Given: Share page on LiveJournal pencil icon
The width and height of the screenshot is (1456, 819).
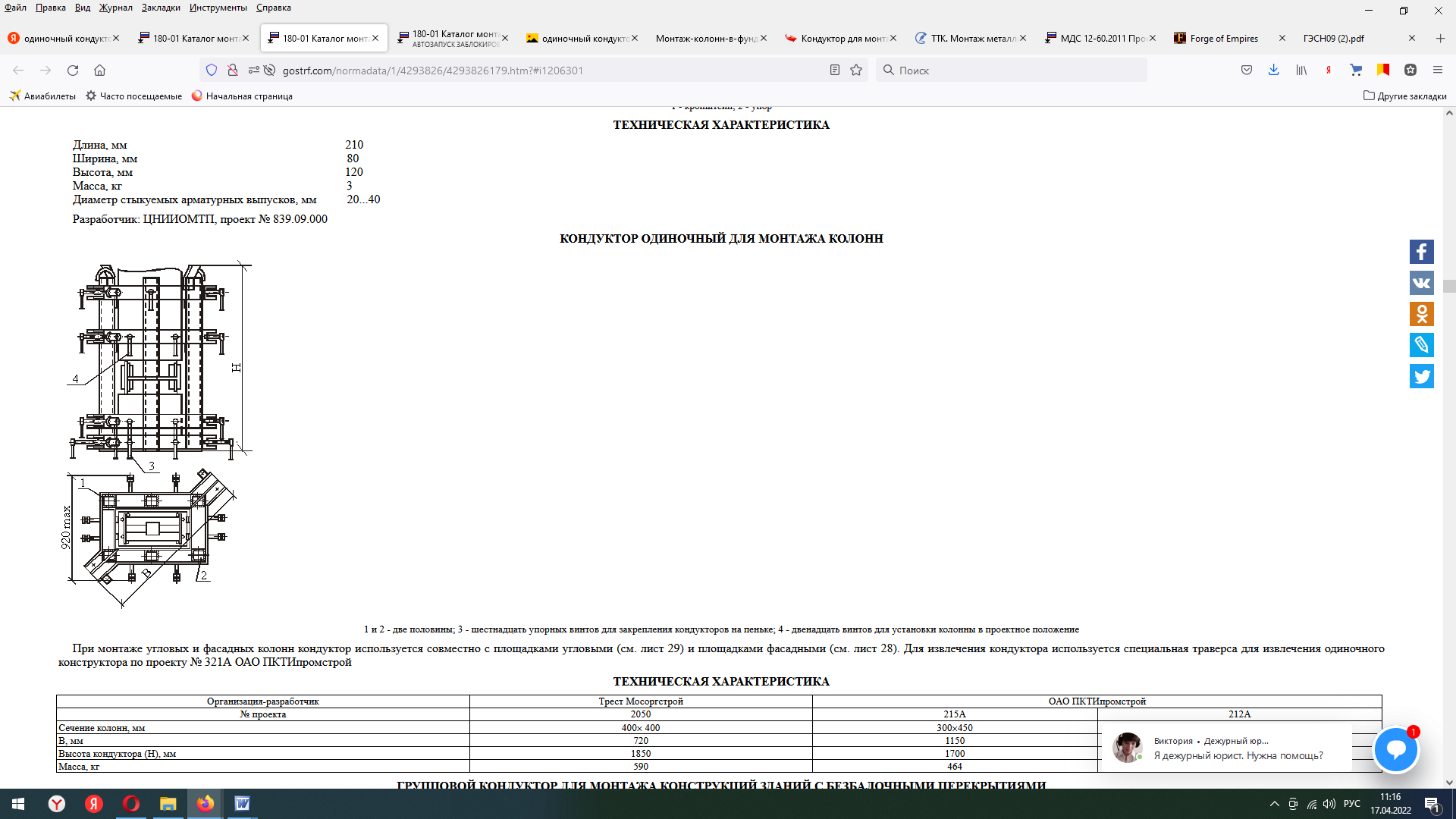Looking at the screenshot, I should coord(1422,345).
